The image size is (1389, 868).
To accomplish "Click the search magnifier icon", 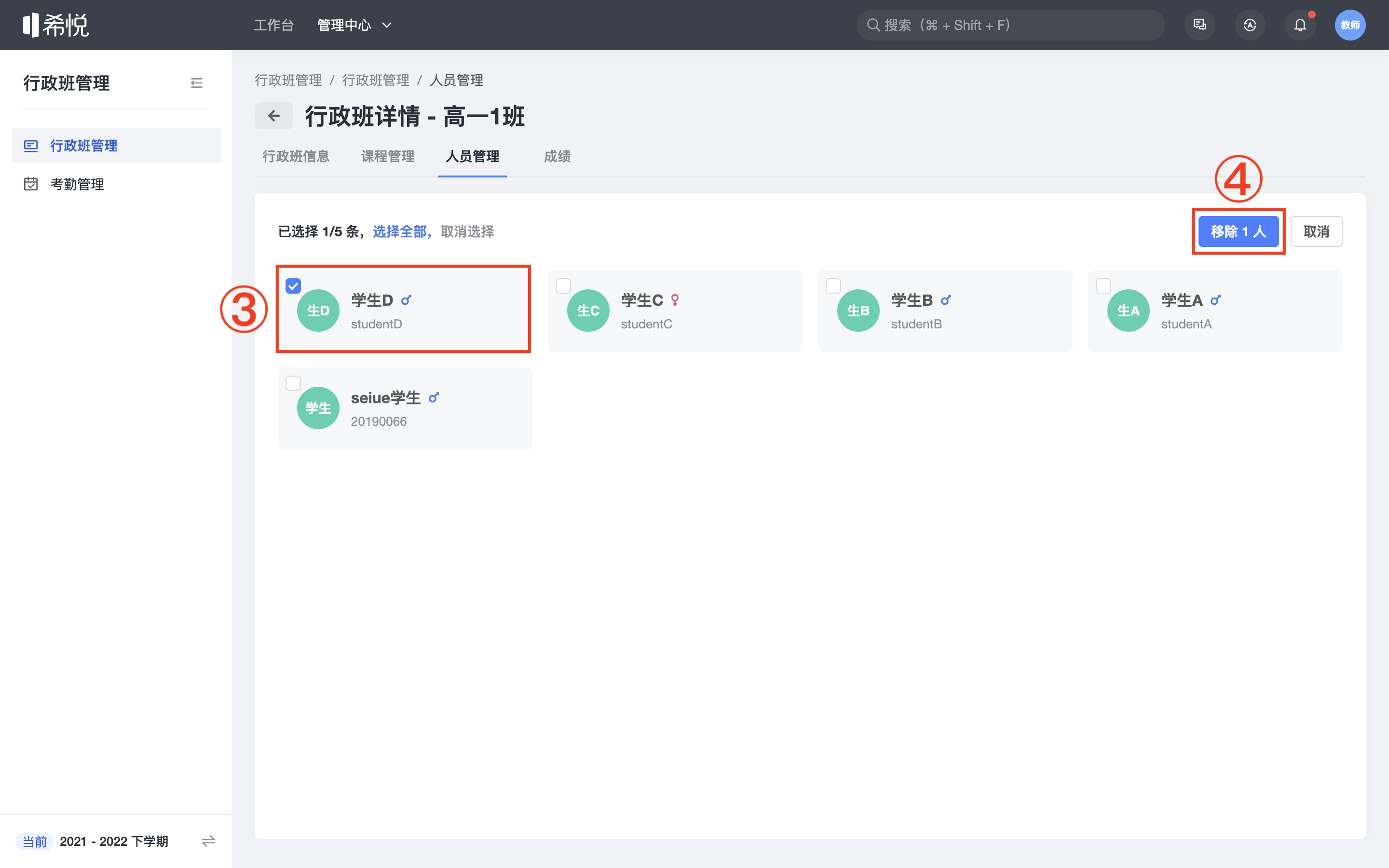I will point(873,25).
